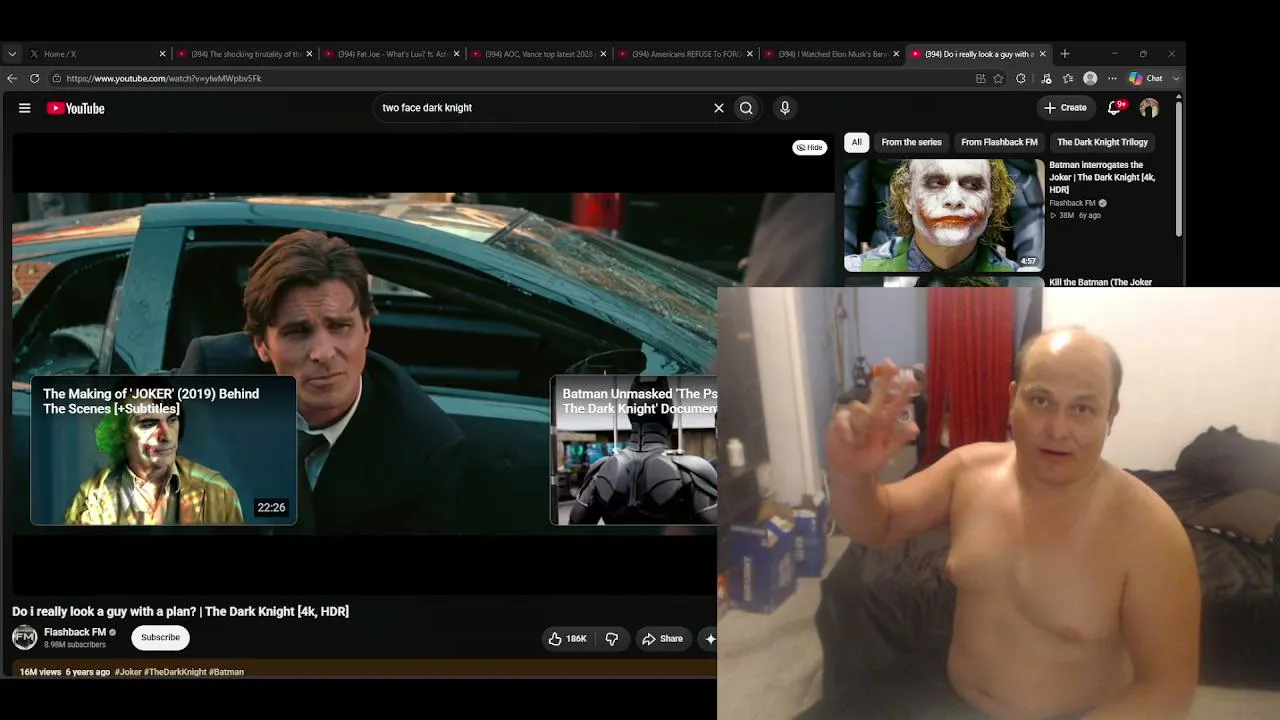Open YouTube notifications bell
1280x720 pixels.
point(1114,108)
